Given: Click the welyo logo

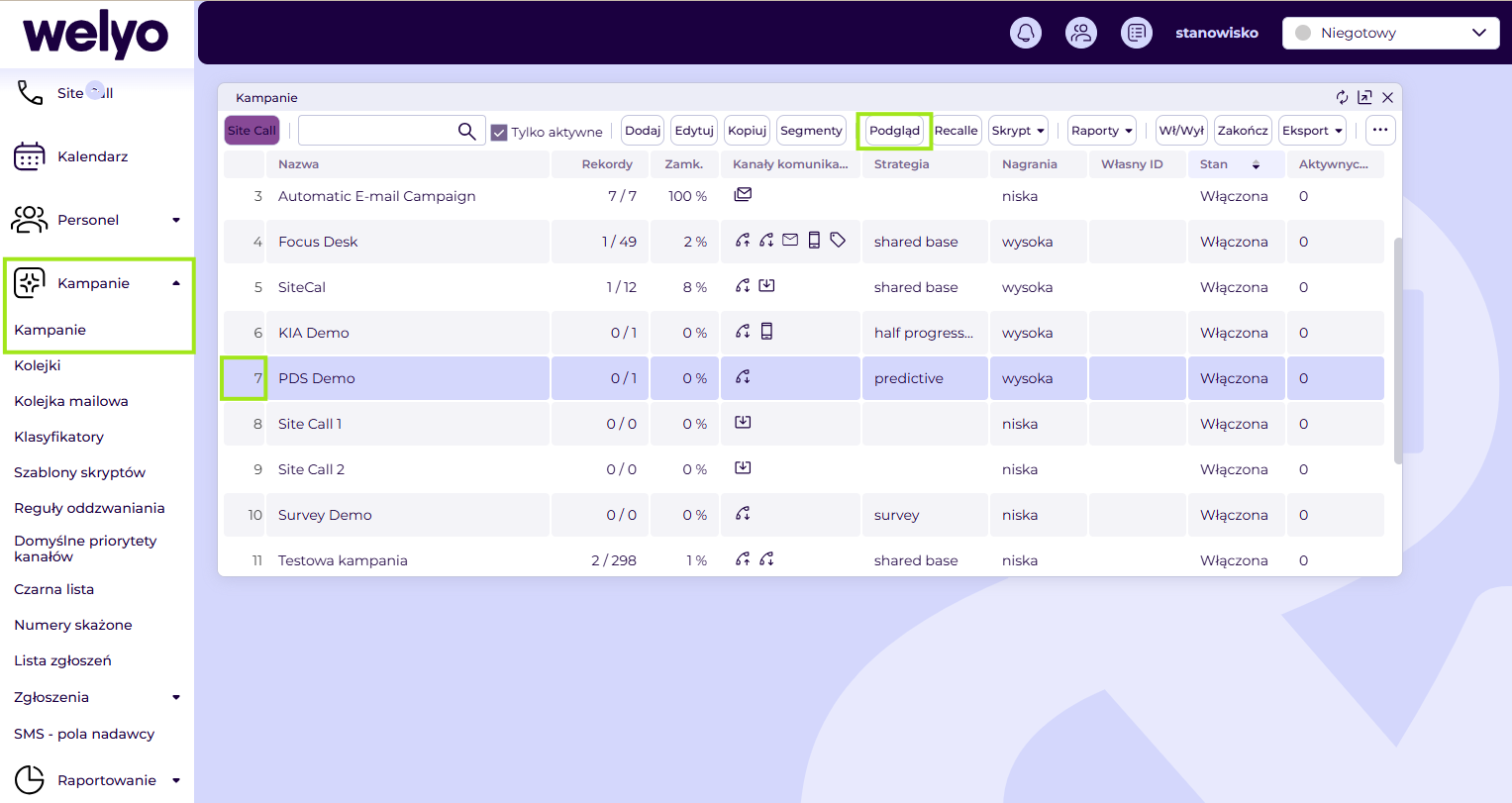Looking at the screenshot, I should pos(96,35).
